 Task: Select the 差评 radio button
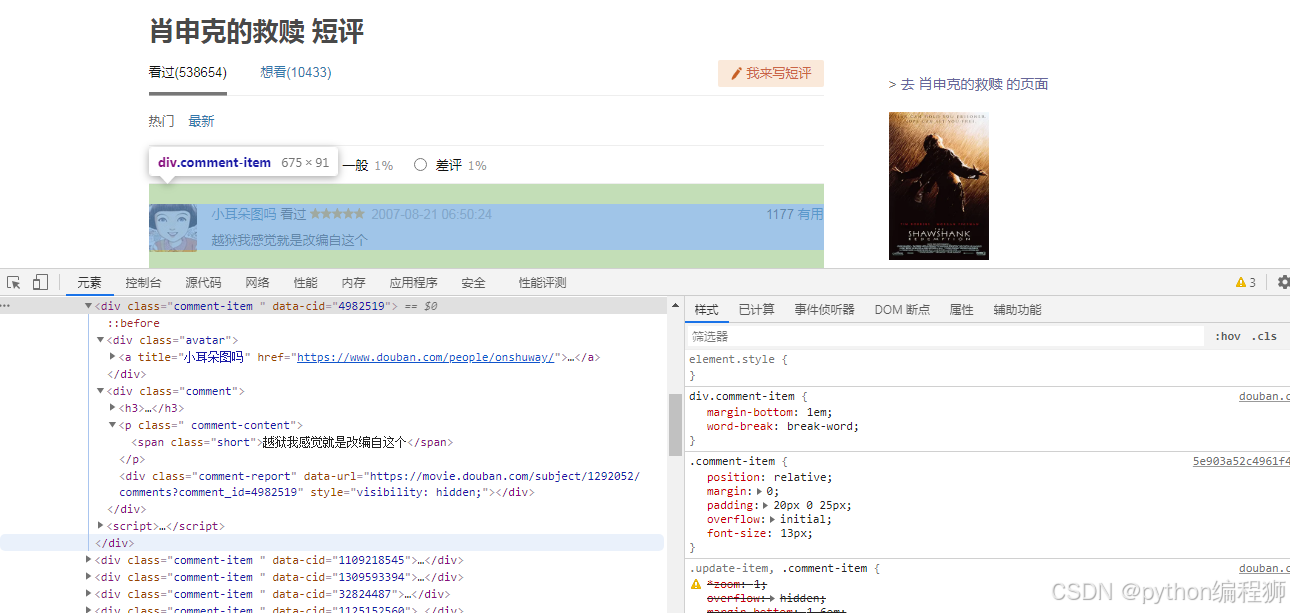pyautogui.click(x=420, y=165)
